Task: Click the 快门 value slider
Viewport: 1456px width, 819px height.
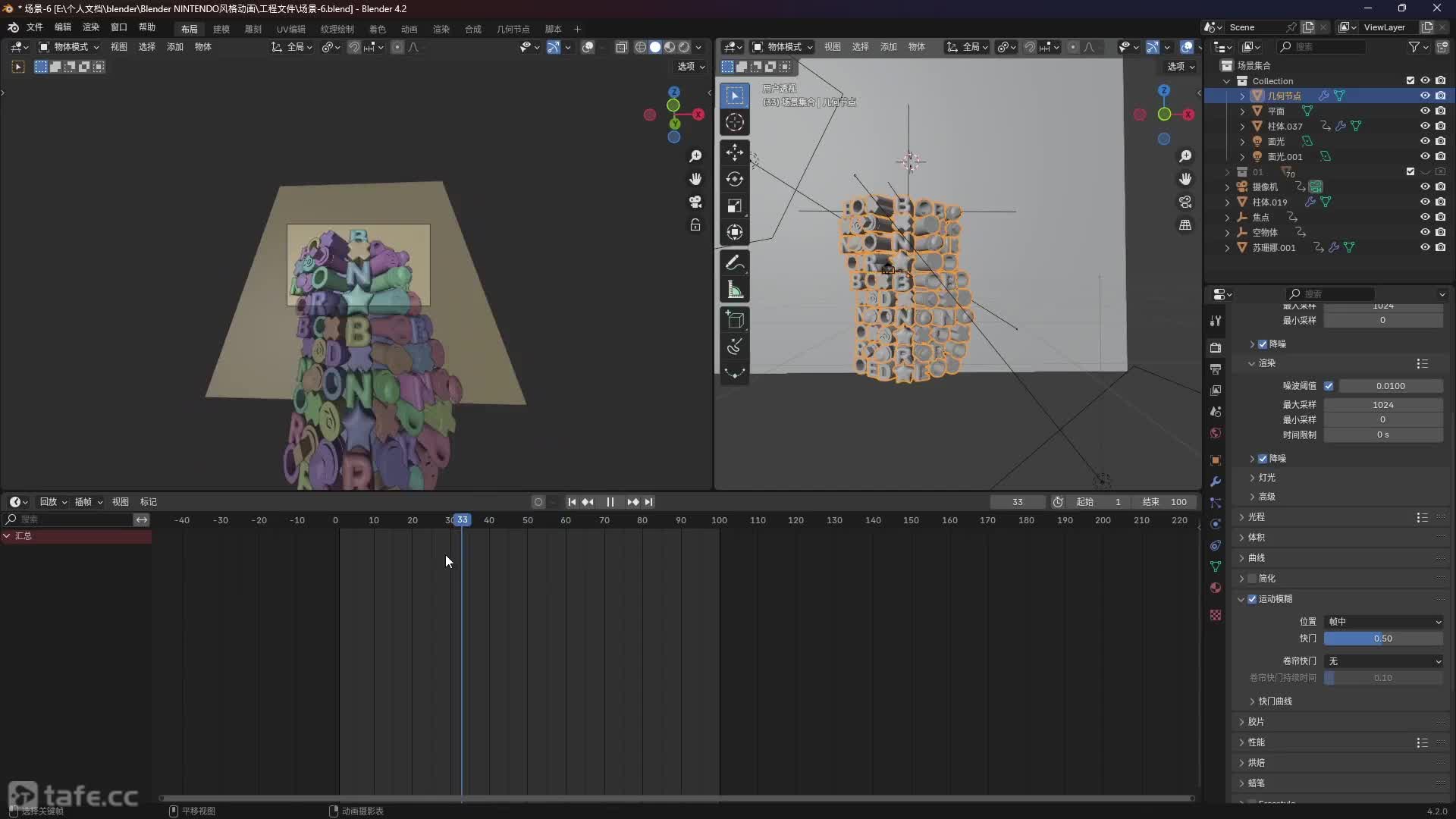Action: tap(1383, 639)
